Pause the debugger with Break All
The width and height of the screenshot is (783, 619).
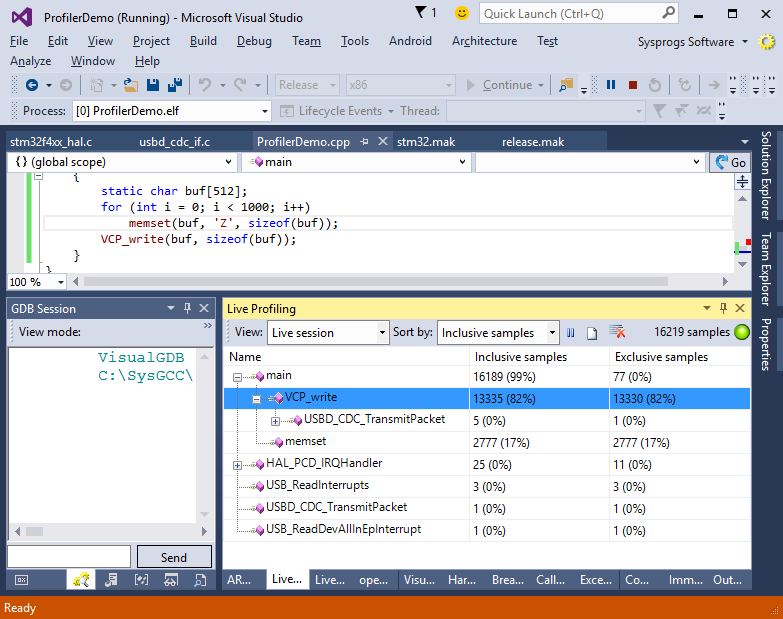[611, 85]
